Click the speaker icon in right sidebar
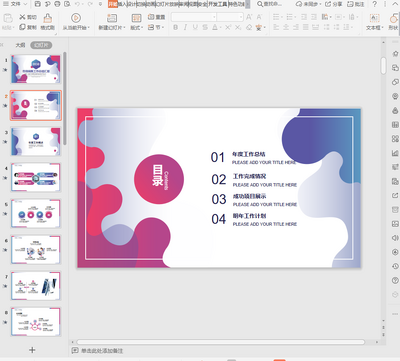The image size is (400, 361). tap(395, 238)
